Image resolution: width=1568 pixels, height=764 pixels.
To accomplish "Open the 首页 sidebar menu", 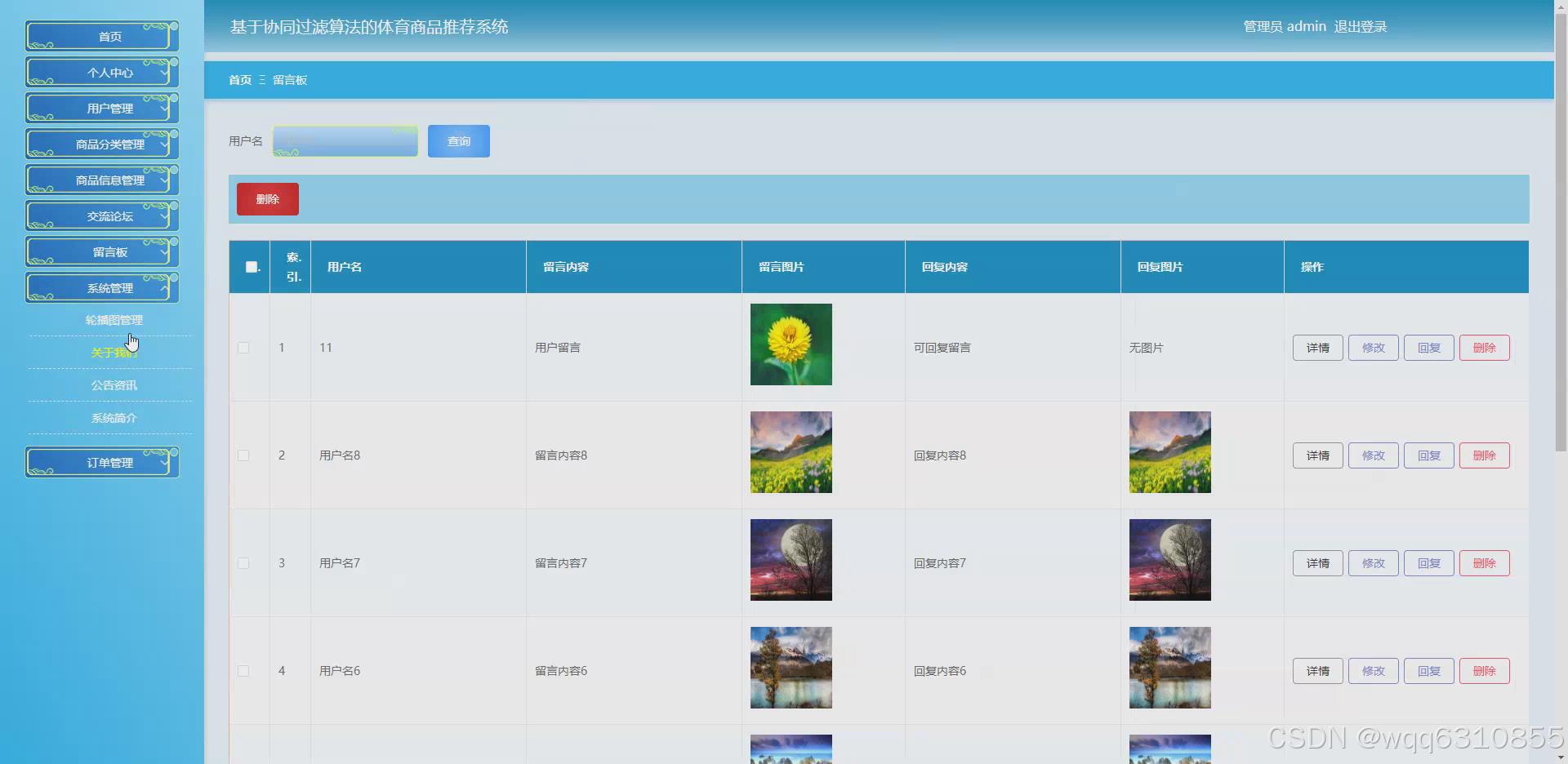I will 102,37.
